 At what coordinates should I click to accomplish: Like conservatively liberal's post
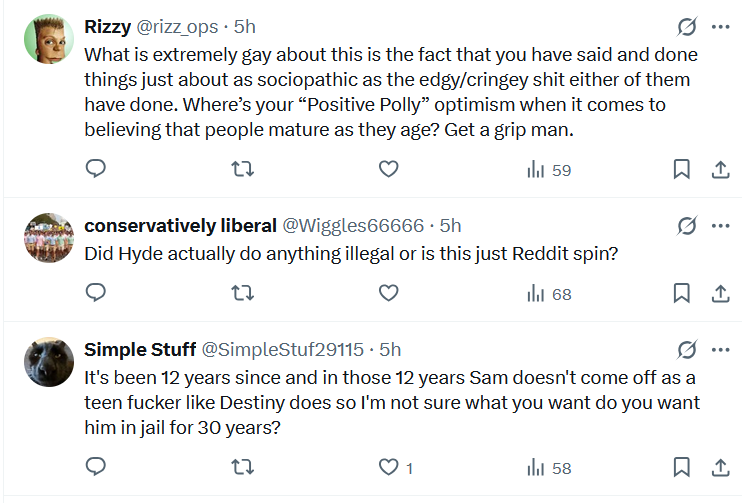click(389, 293)
